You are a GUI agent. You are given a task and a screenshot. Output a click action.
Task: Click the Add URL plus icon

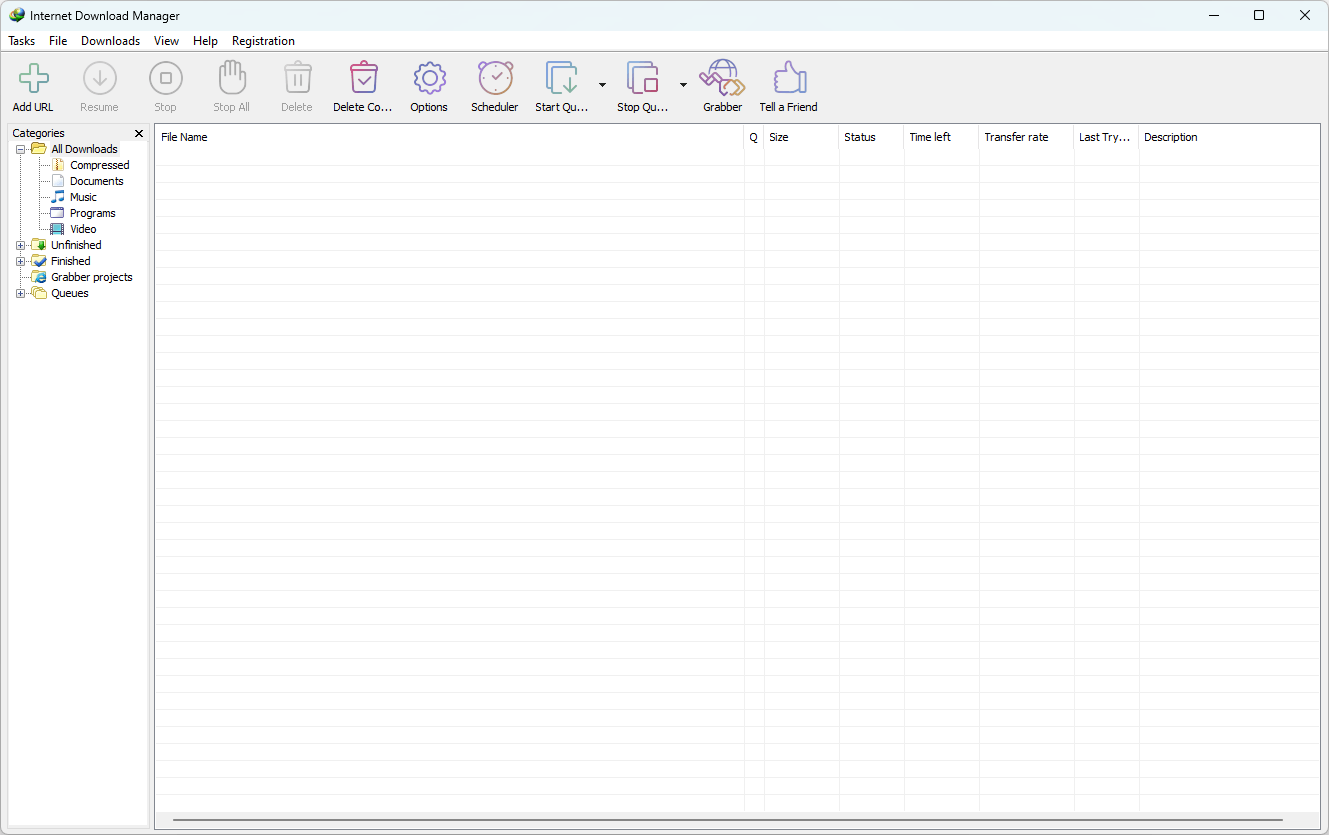coord(33,79)
